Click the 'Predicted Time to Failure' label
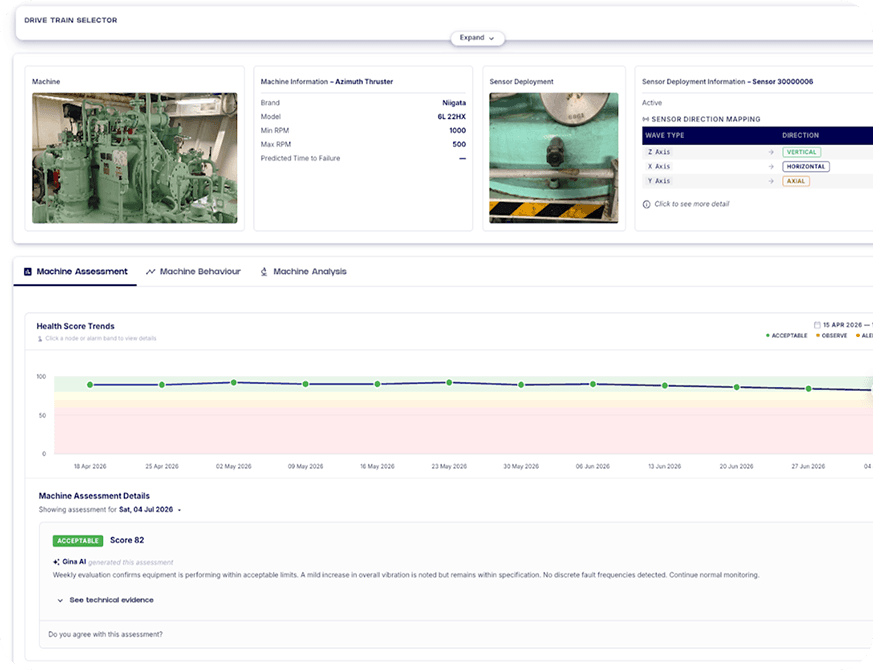The height and width of the screenshot is (670, 873). point(300,158)
